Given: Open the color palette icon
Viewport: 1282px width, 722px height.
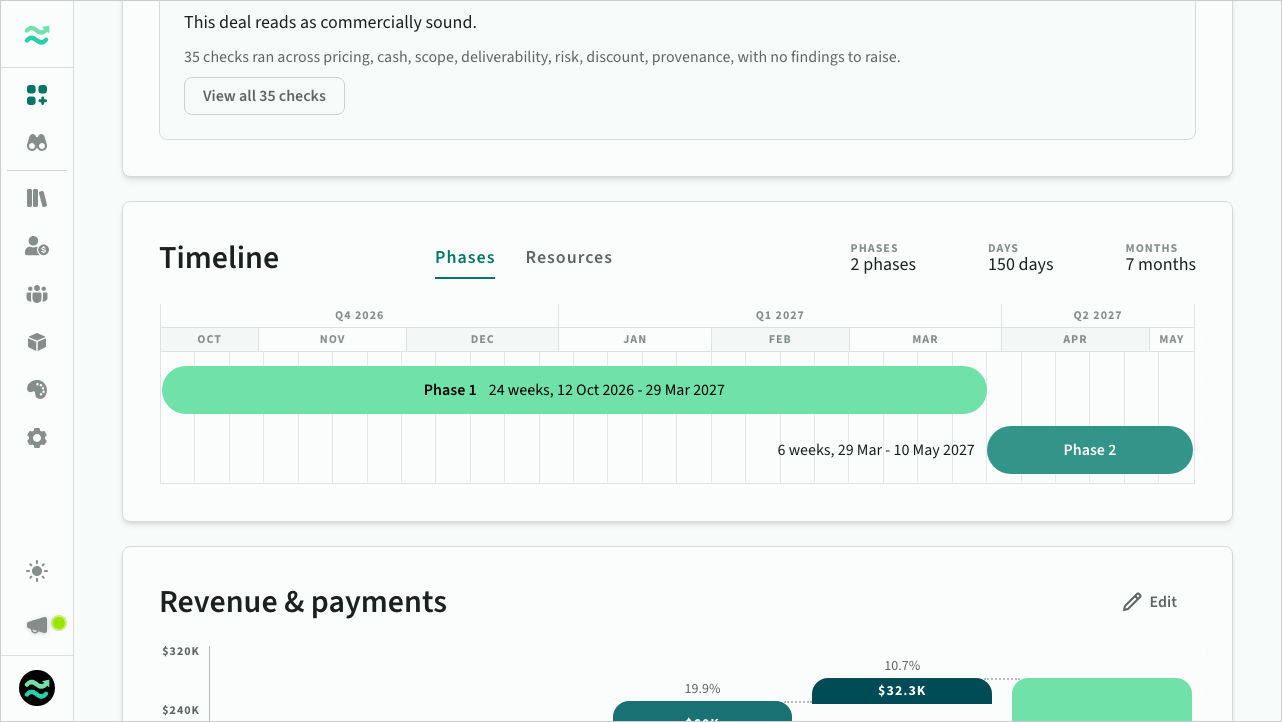Looking at the screenshot, I should coord(37,390).
